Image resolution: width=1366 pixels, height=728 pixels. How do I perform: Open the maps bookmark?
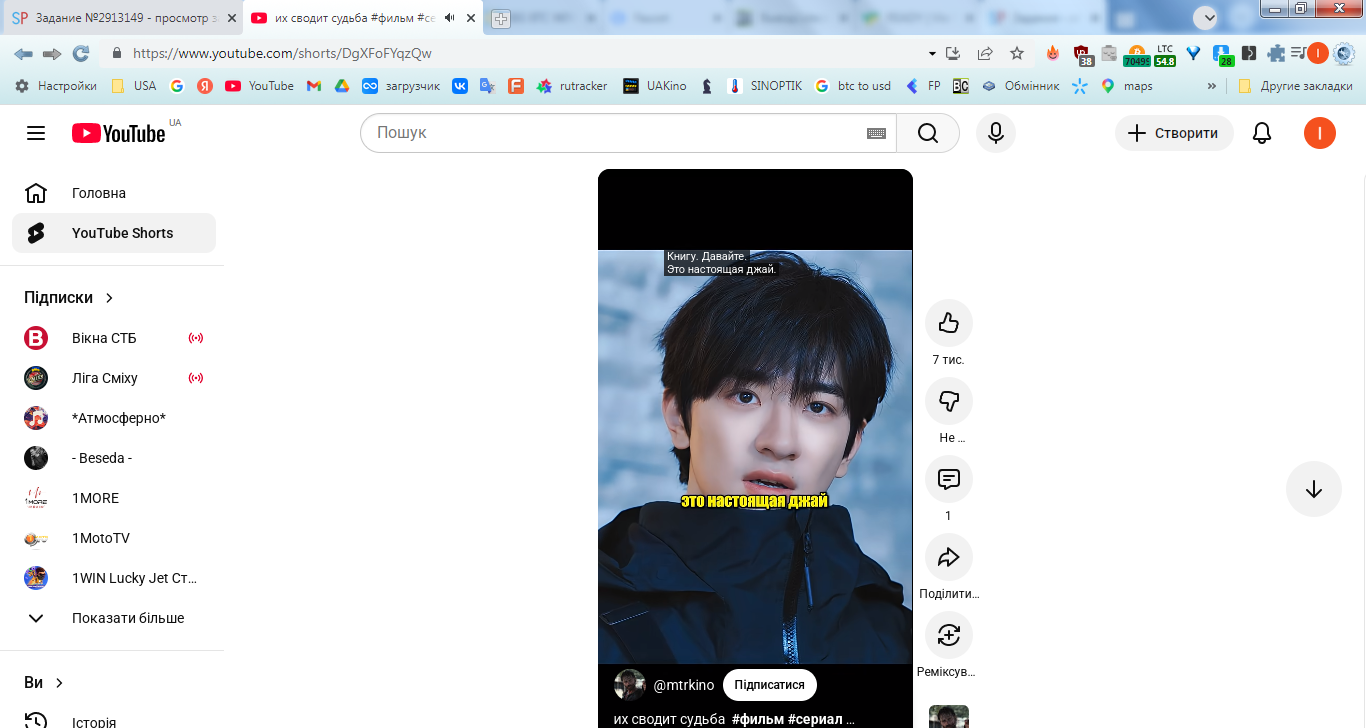(1127, 86)
